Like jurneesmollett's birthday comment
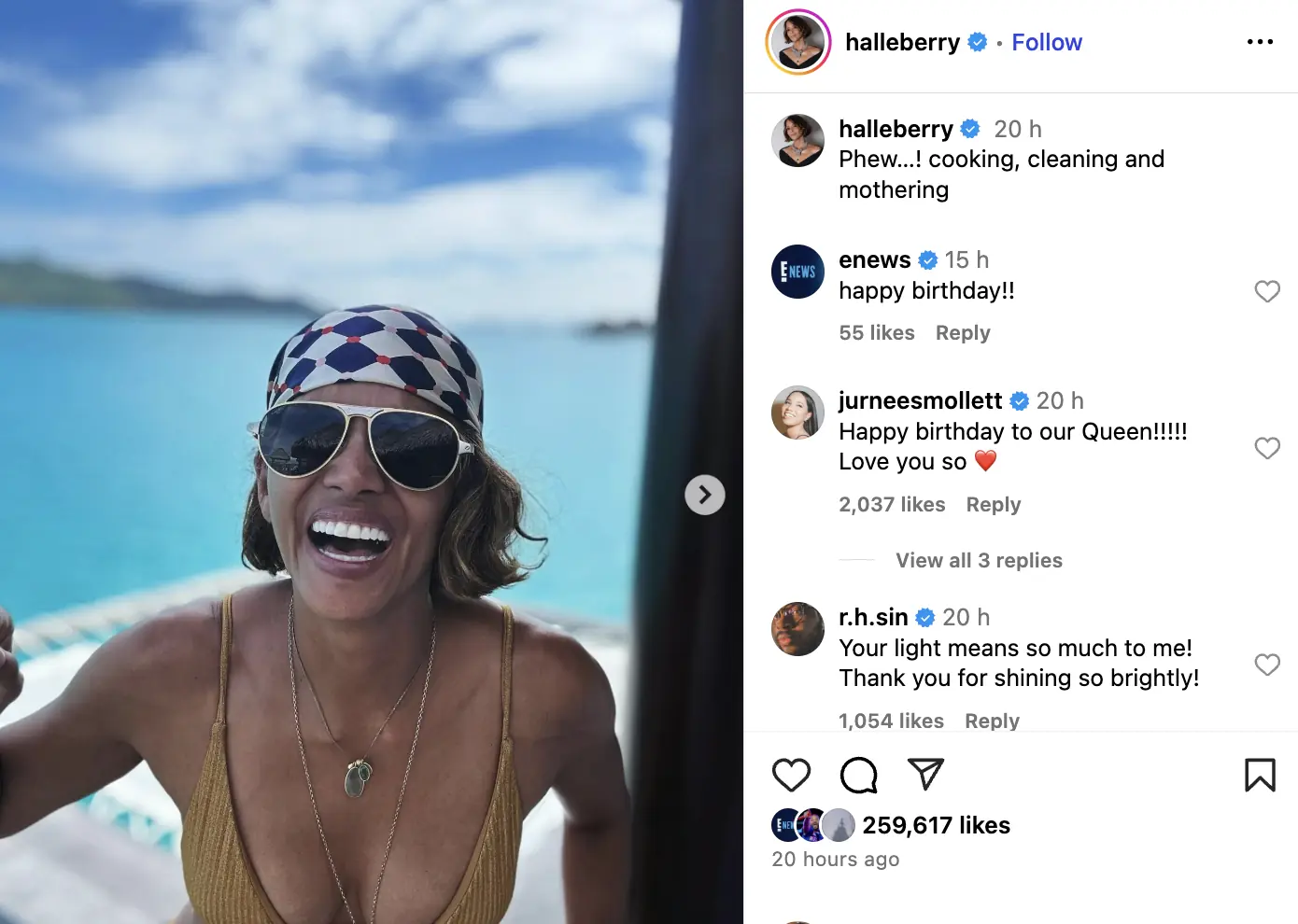 1267,448
